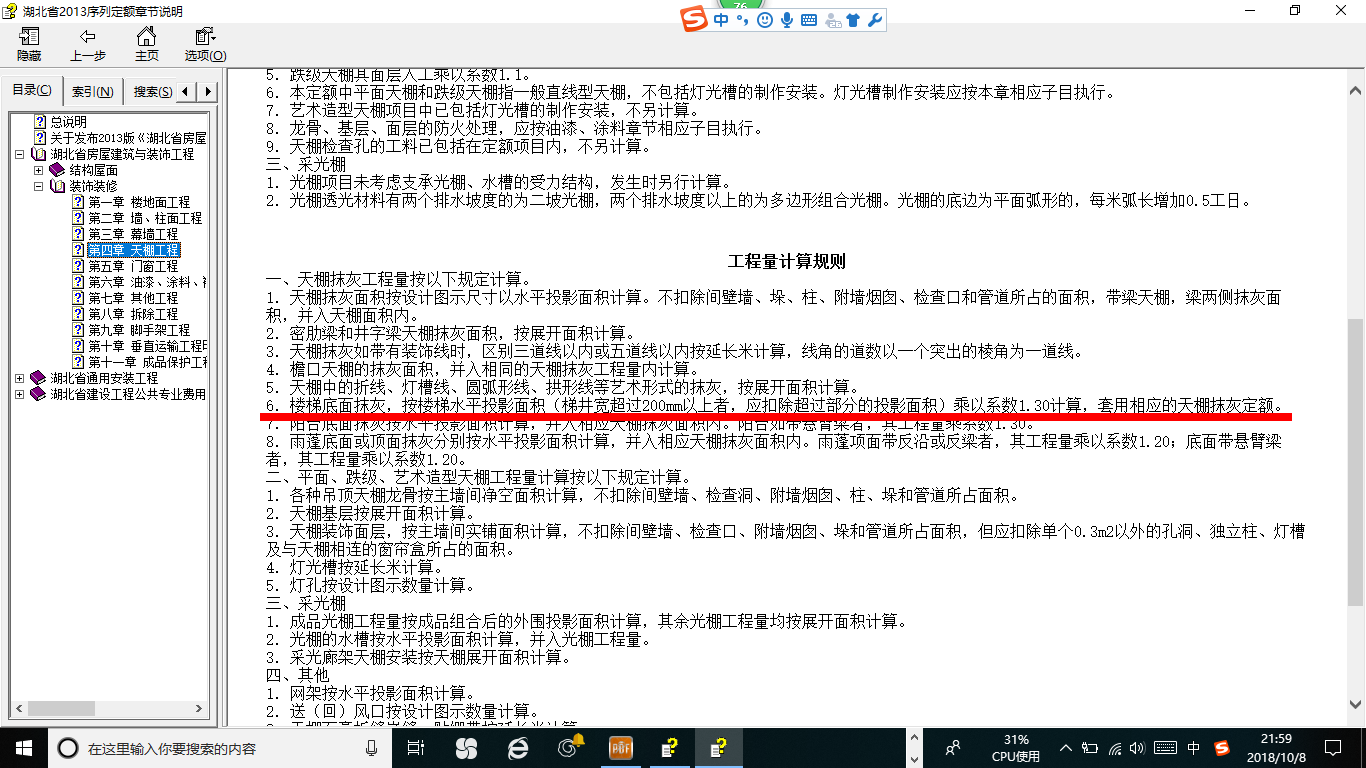Switch to the first help-viewer taskbar window
This screenshot has width=1366, height=768.
point(671,747)
